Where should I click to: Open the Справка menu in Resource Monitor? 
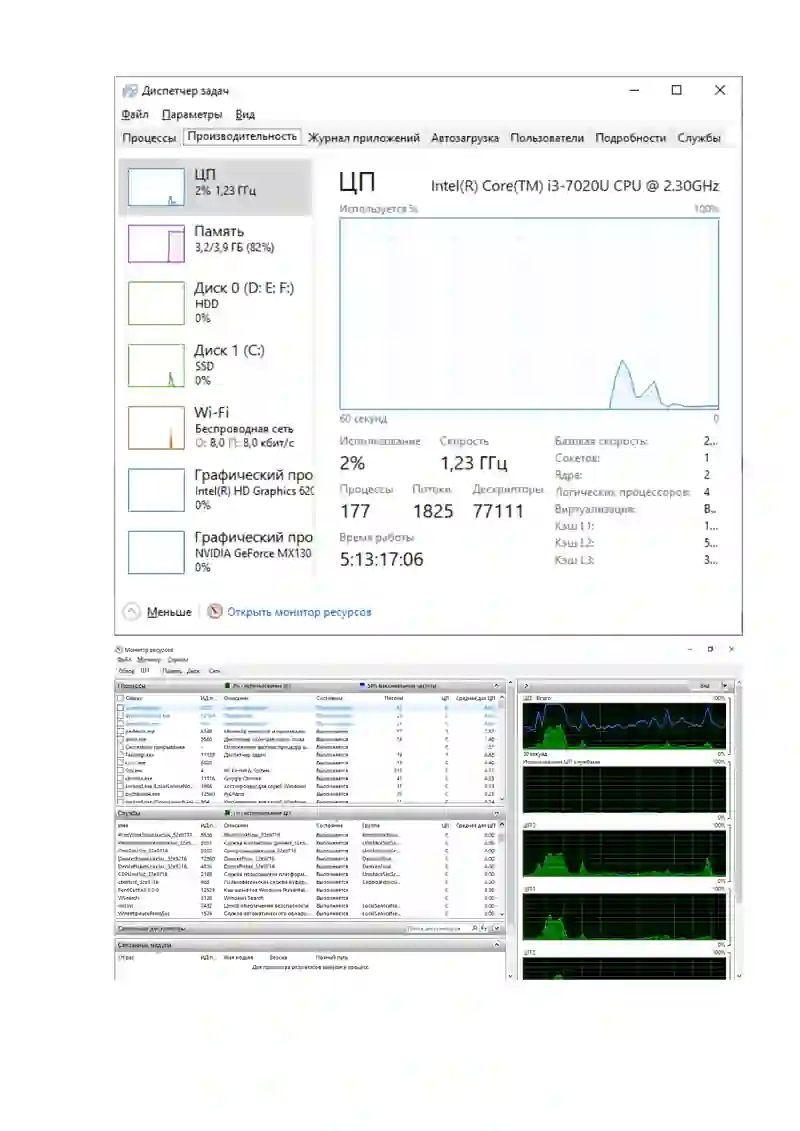click(x=177, y=659)
